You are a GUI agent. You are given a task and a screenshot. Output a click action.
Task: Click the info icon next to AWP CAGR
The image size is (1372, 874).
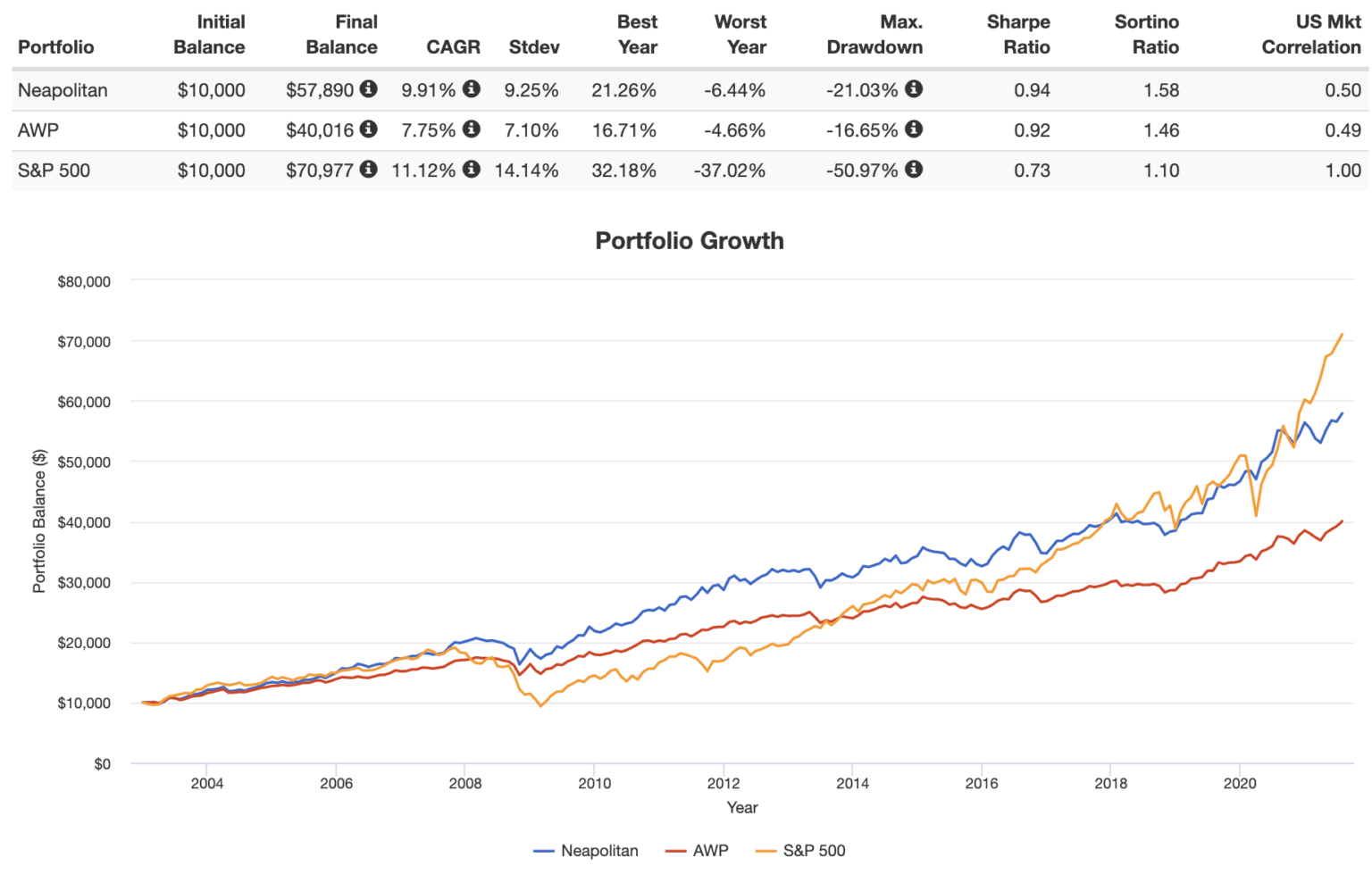pos(473,129)
